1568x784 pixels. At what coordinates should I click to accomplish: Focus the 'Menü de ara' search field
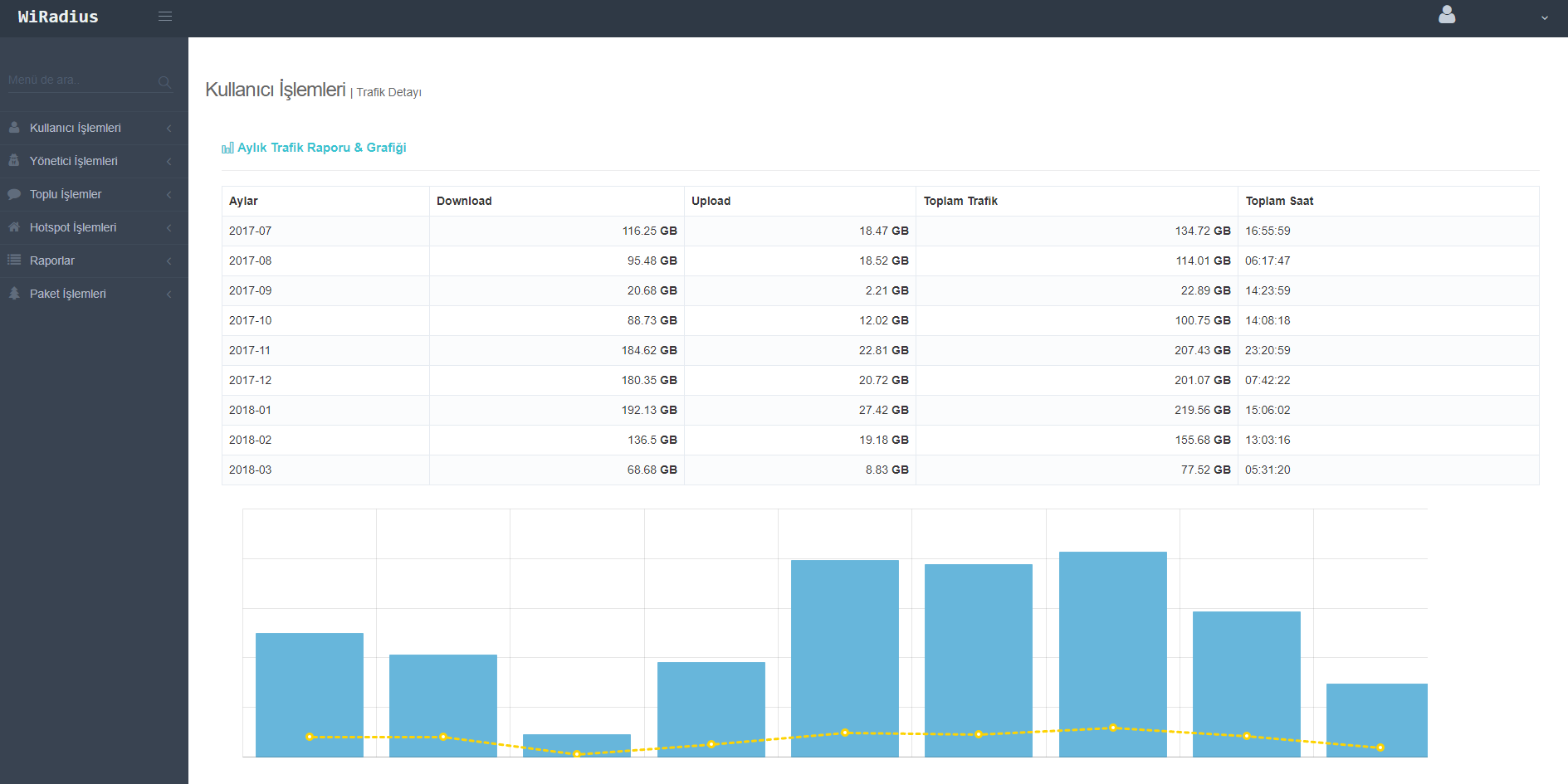click(79, 80)
